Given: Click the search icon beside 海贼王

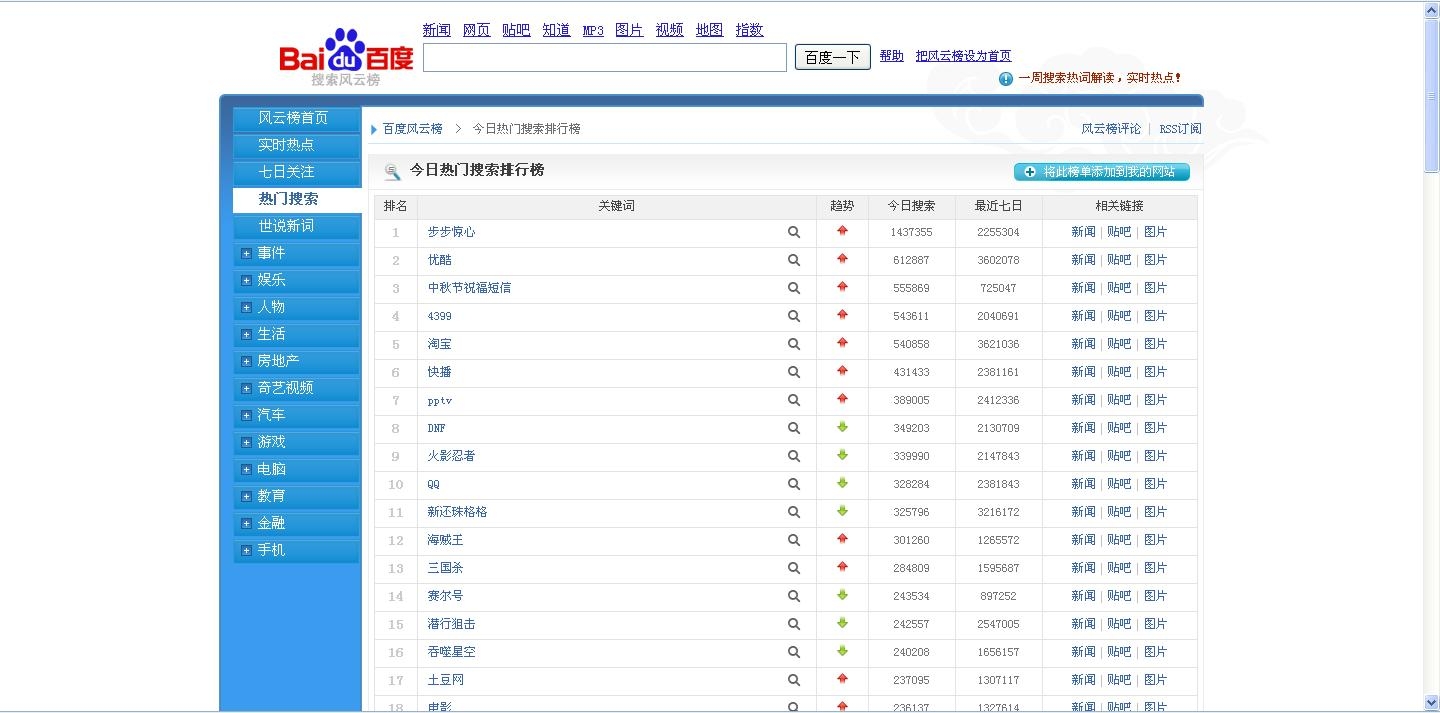Looking at the screenshot, I should point(794,540).
